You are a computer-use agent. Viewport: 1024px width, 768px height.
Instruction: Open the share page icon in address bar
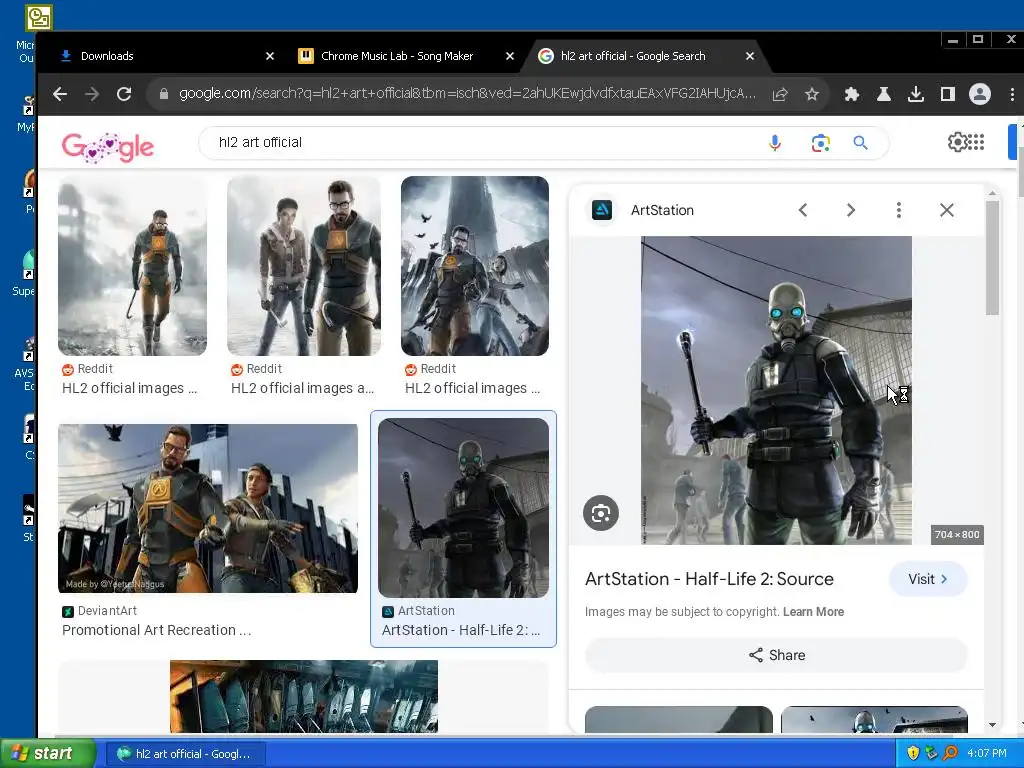click(x=780, y=94)
